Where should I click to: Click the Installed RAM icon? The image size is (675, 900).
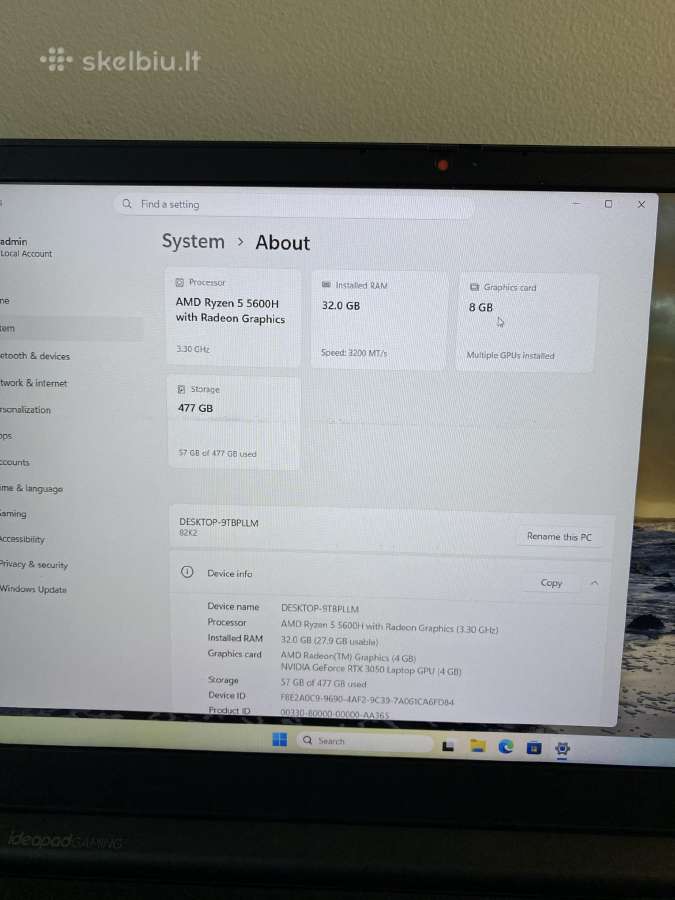[x=326, y=284]
